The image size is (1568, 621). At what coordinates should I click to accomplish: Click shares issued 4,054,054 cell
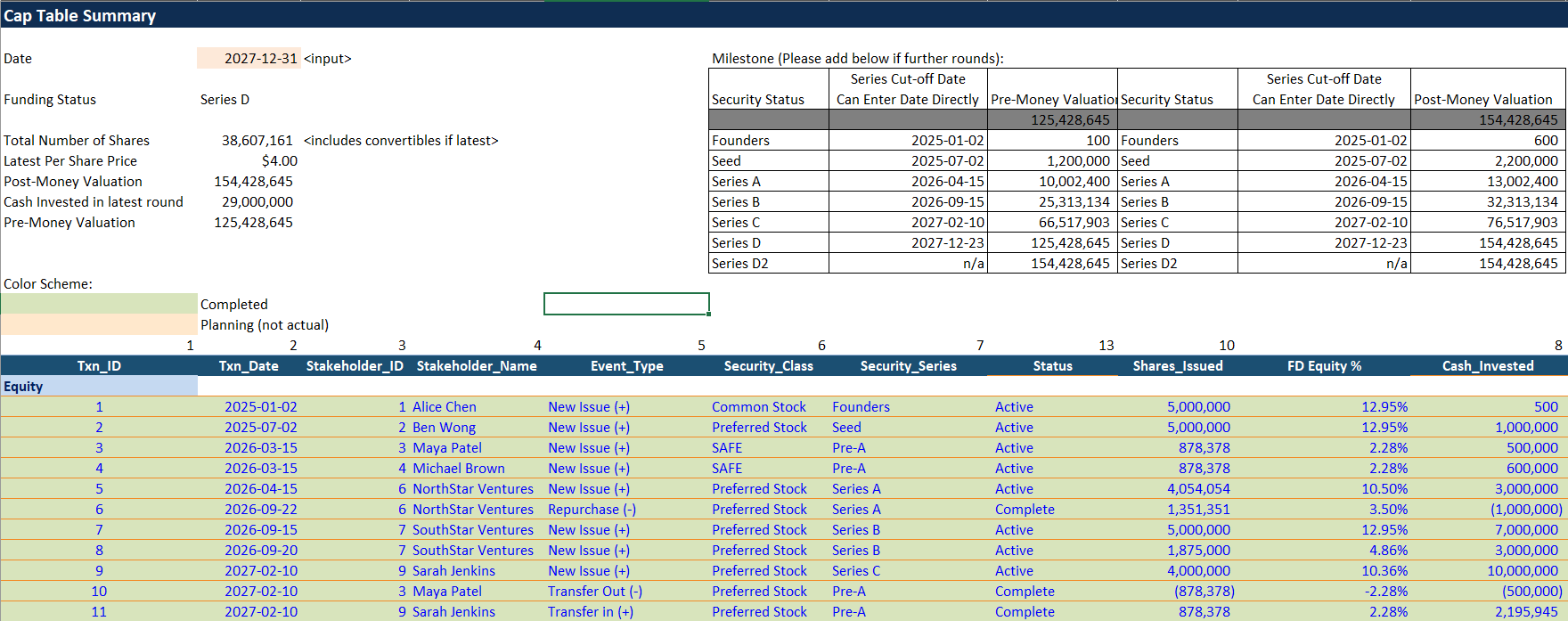click(x=1177, y=489)
